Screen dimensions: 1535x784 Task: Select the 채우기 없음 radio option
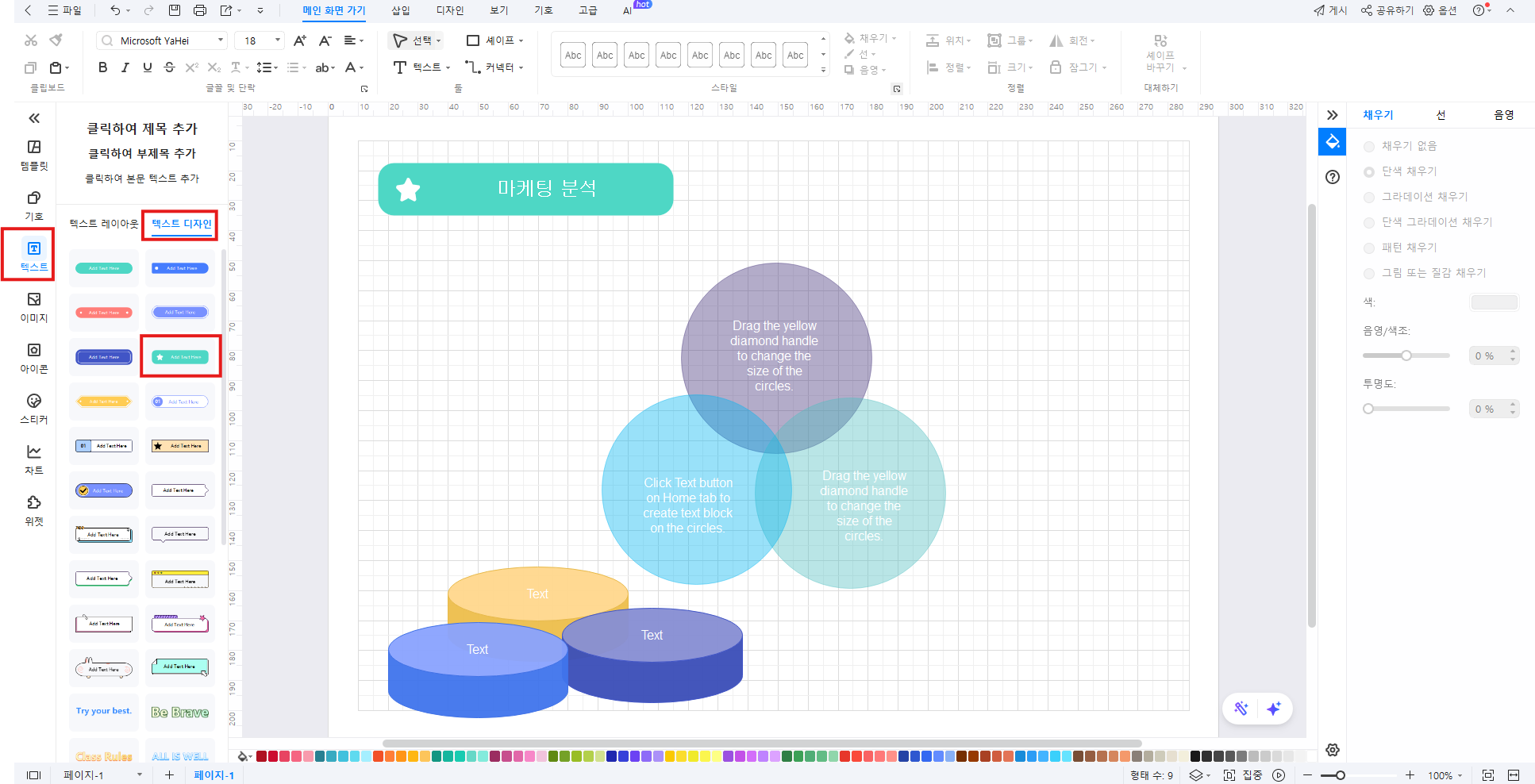[x=1369, y=146]
